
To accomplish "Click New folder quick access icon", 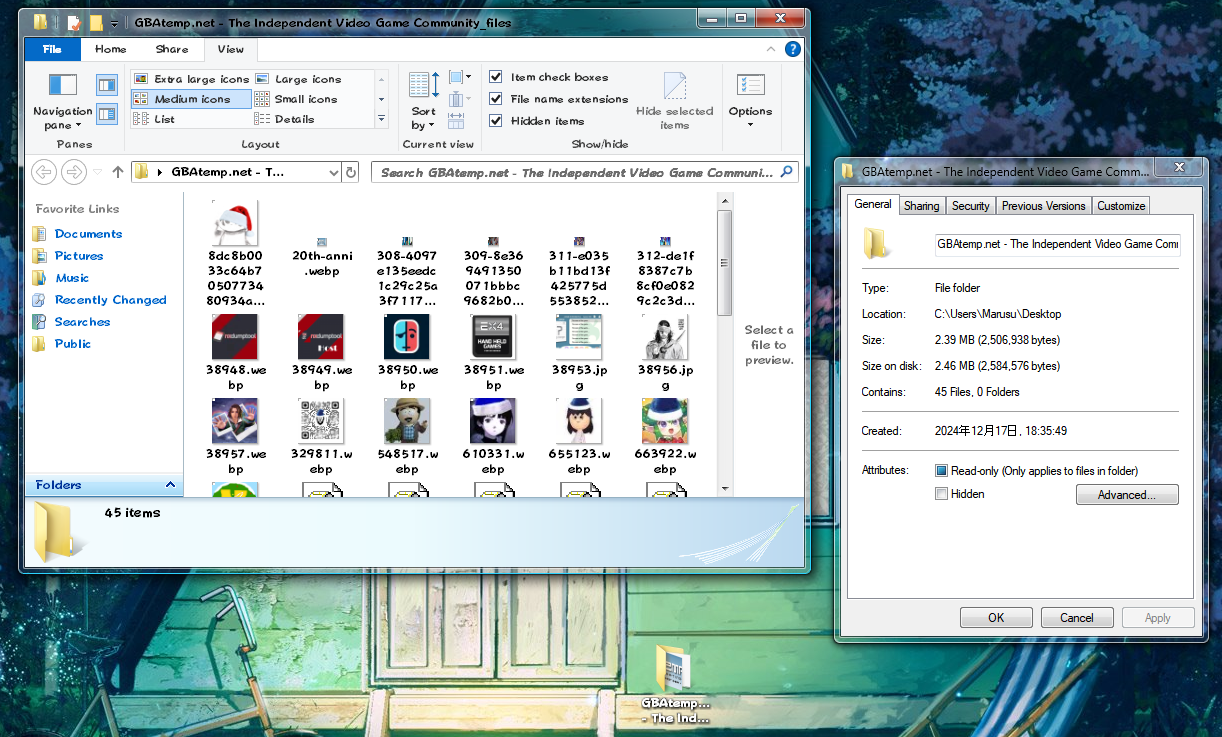I will (96, 21).
